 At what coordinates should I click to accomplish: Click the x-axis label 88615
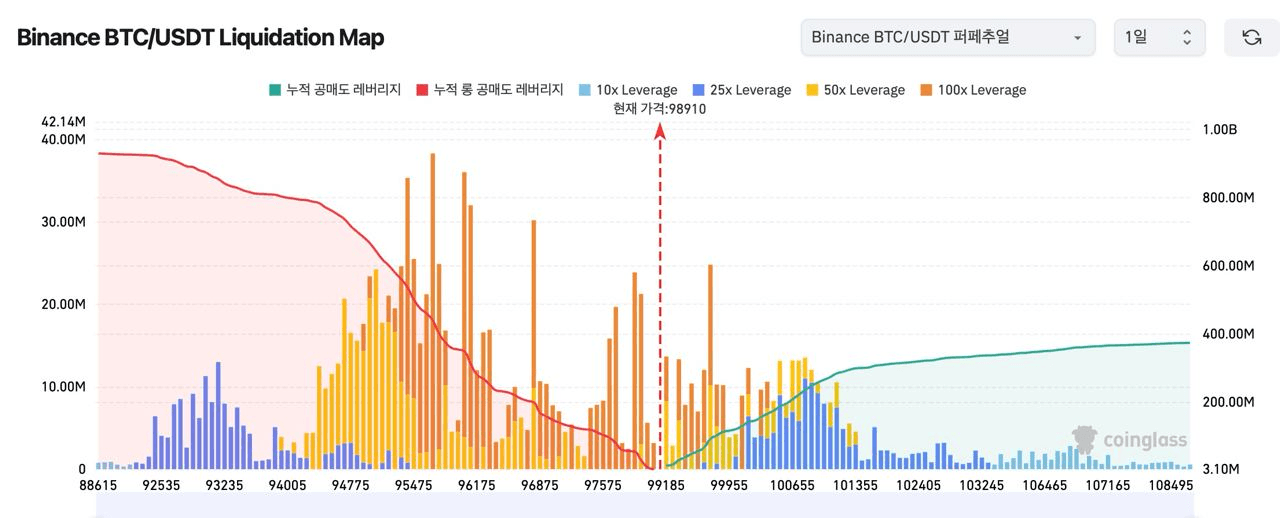[x=97, y=485]
